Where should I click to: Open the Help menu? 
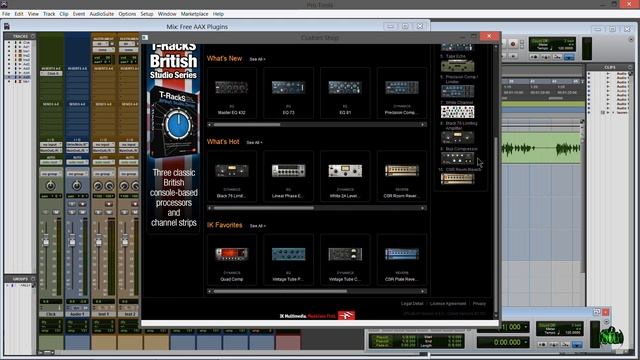(218, 14)
